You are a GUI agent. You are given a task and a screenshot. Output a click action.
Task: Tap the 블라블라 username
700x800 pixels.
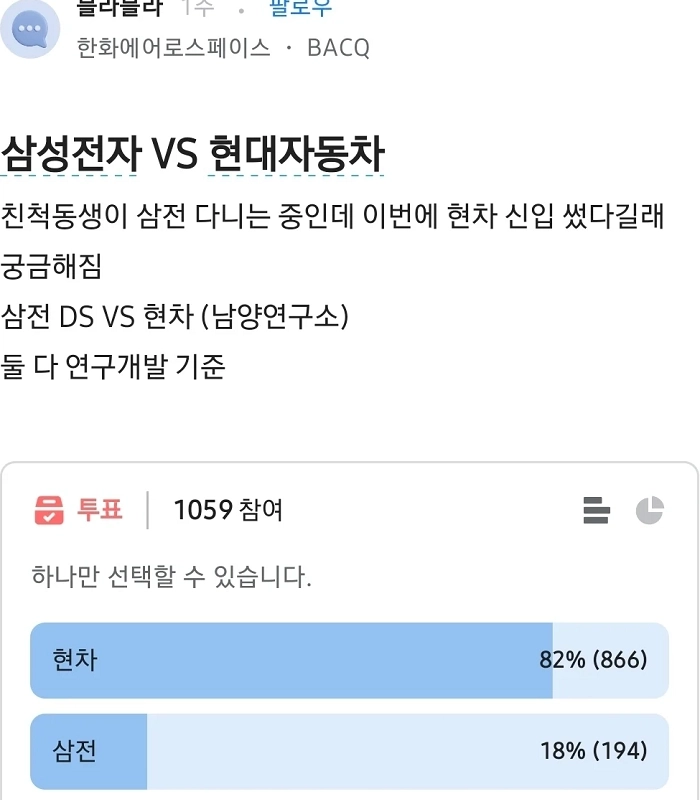(x=118, y=9)
